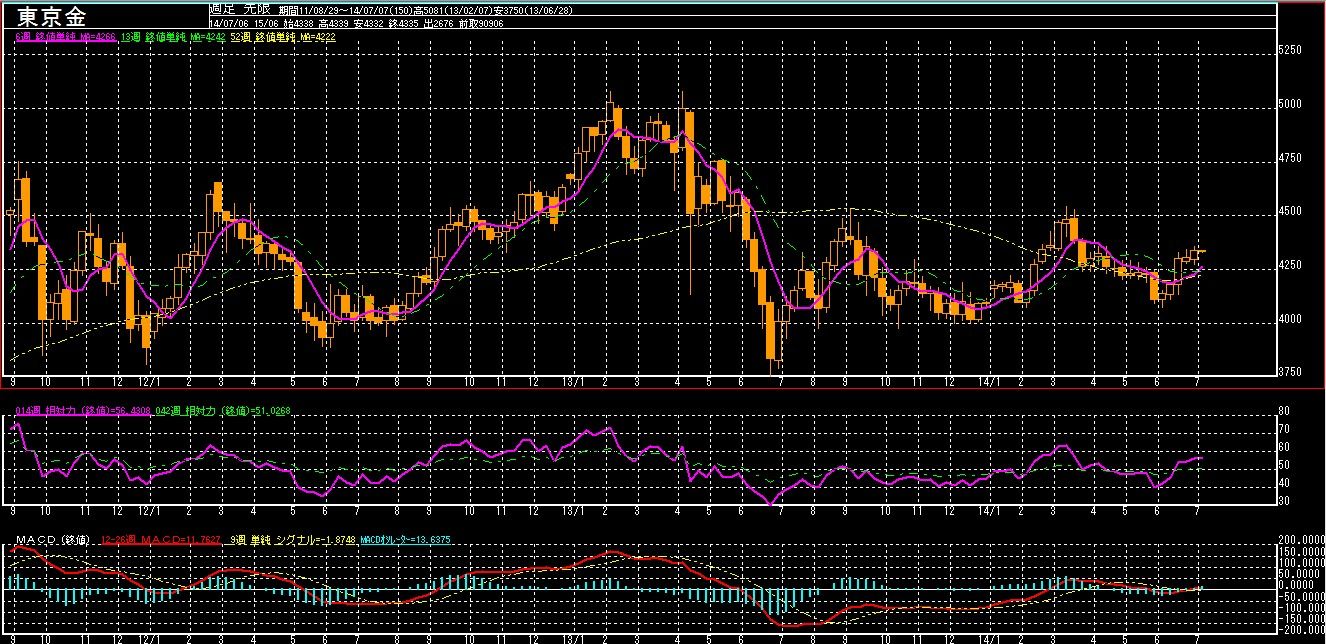Click the 12/1 date marker on price chart
Image resolution: width=1326 pixels, height=644 pixels.
point(149,383)
